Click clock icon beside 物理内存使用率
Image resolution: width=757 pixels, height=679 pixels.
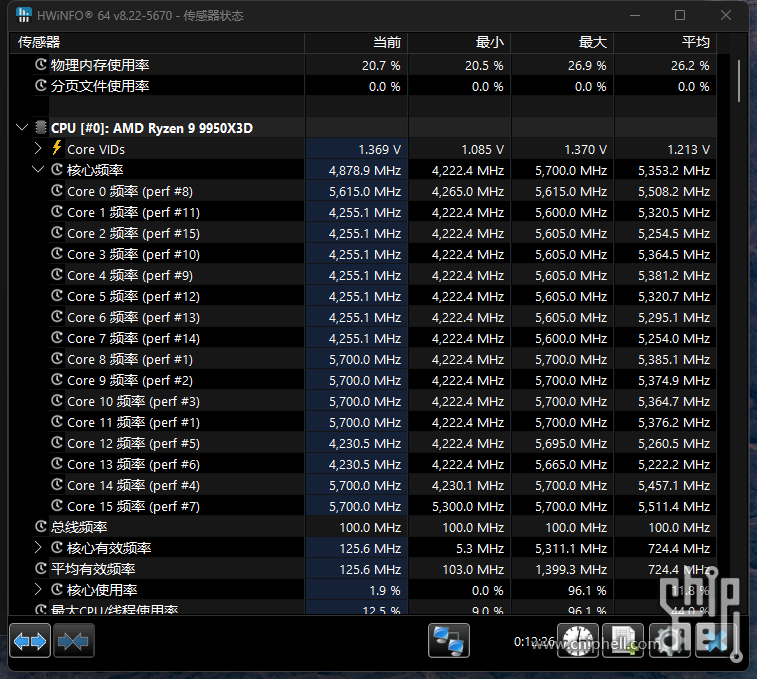point(41,64)
